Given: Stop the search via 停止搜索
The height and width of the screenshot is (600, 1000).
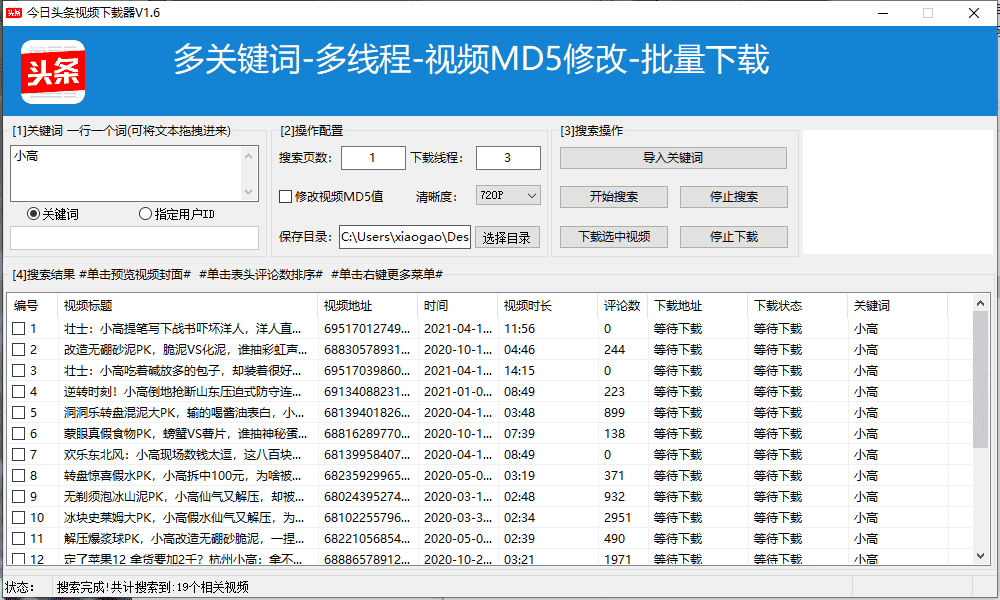Looking at the screenshot, I should pos(733,196).
